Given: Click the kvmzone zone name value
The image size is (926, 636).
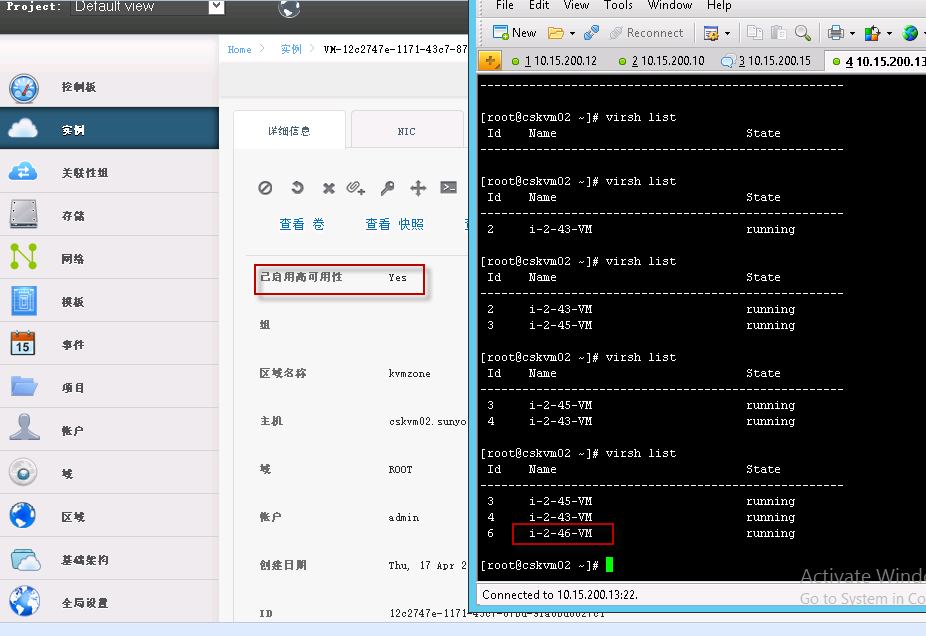Looking at the screenshot, I should (x=409, y=373).
